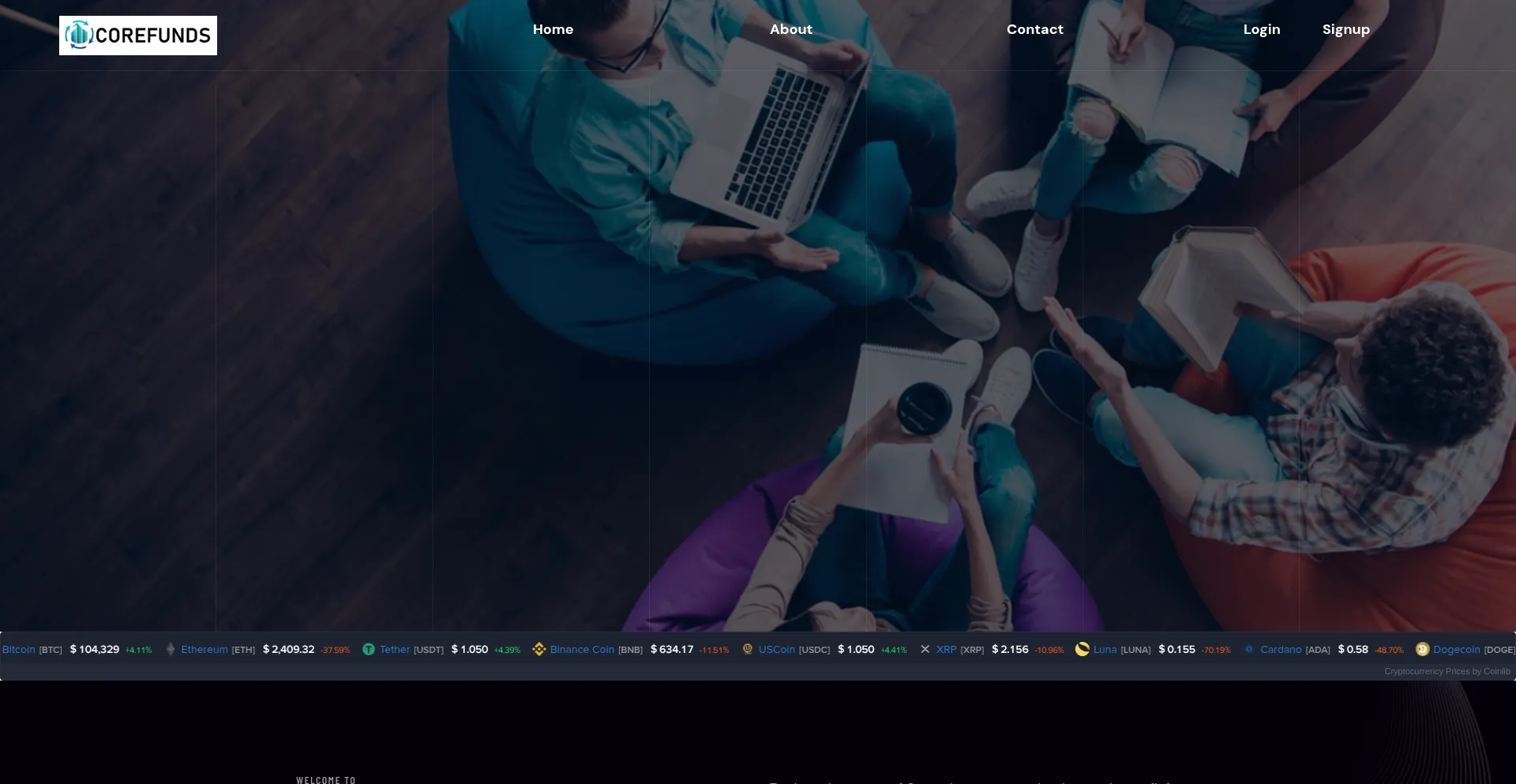This screenshot has width=1516, height=784.
Task: Click the Ethereum diamond icon
Action: (171, 649)
